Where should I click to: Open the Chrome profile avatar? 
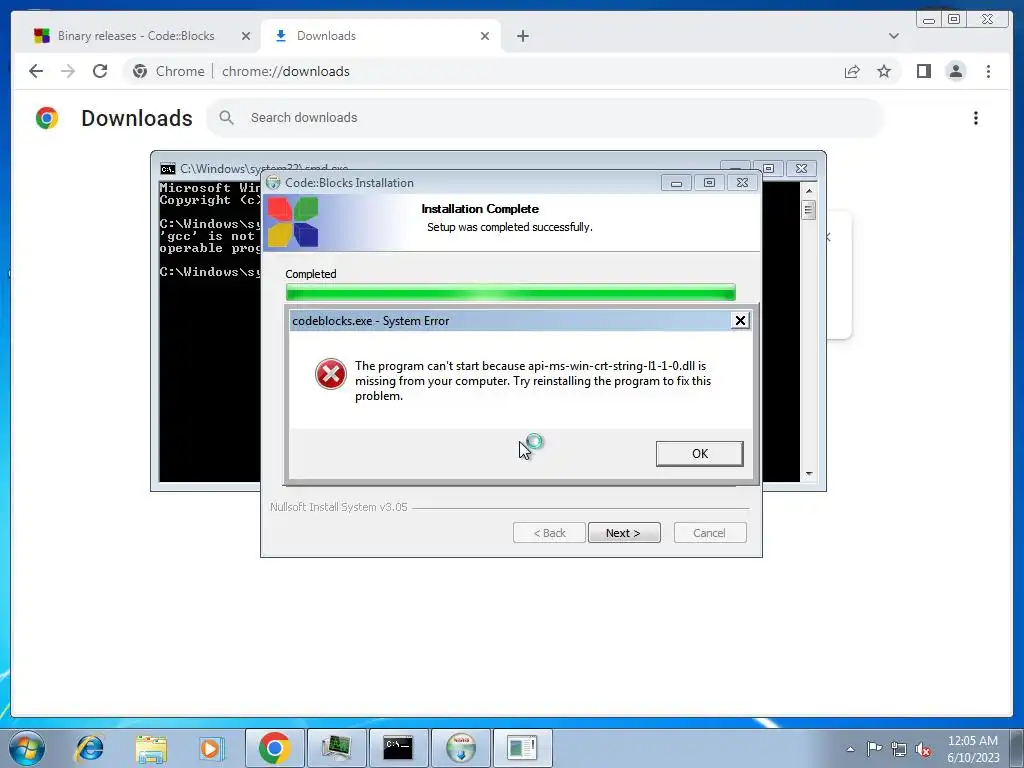[x=955, y=71]
